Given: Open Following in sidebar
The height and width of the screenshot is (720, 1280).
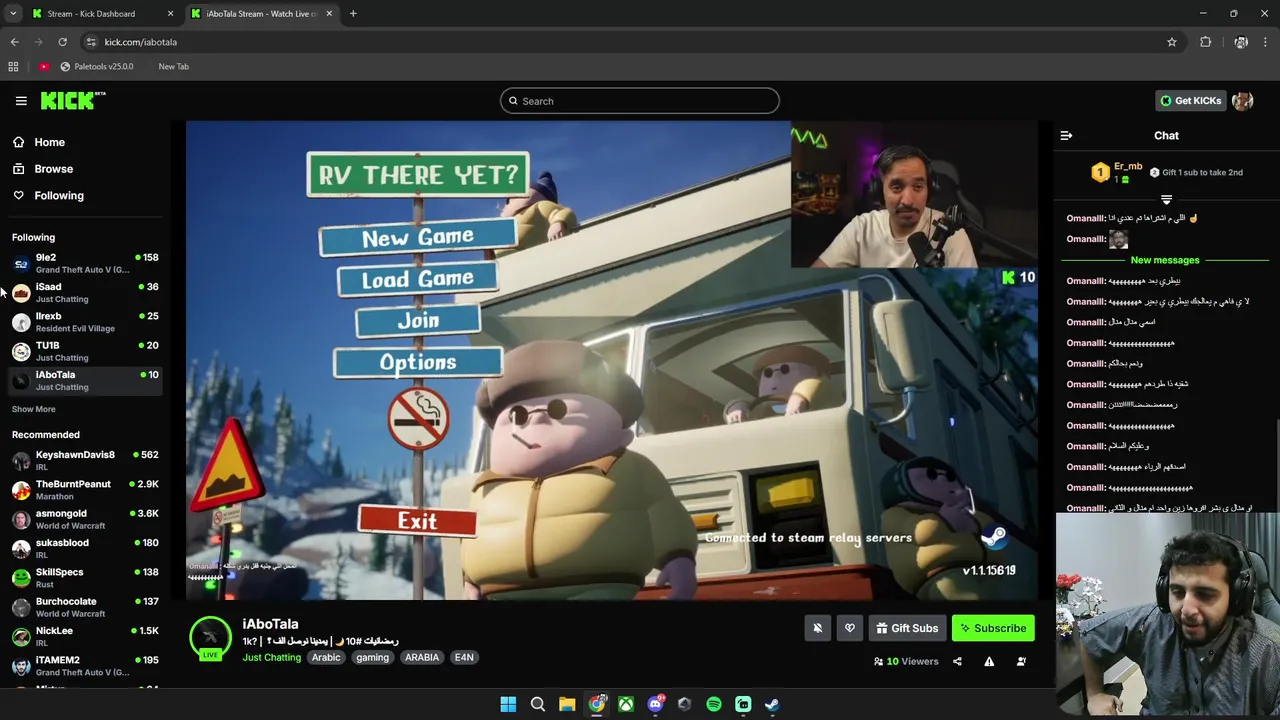Looking at the screenshot, I should [x=58, y=196].
